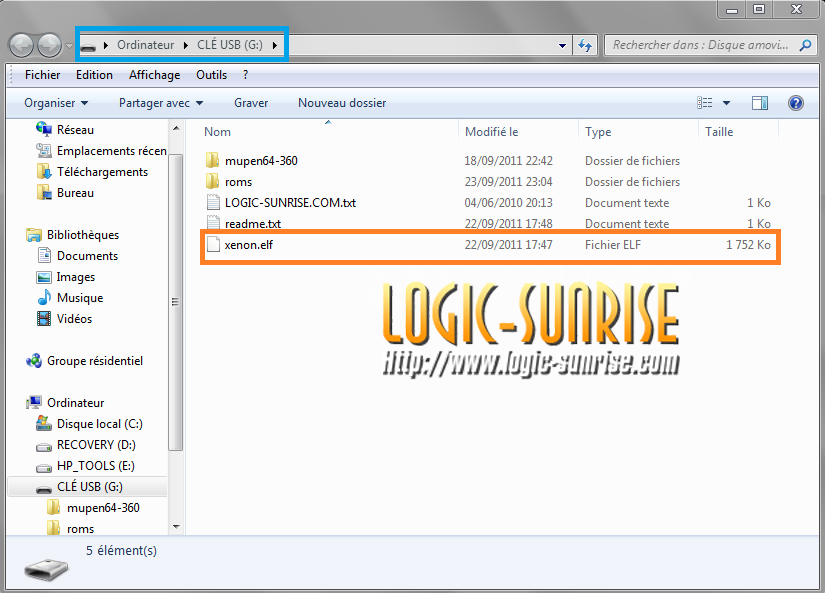Viewport: 825px width, 593px height.
Task: Click navigation pane scrollbar down arrow
Action: click(176, 527)
